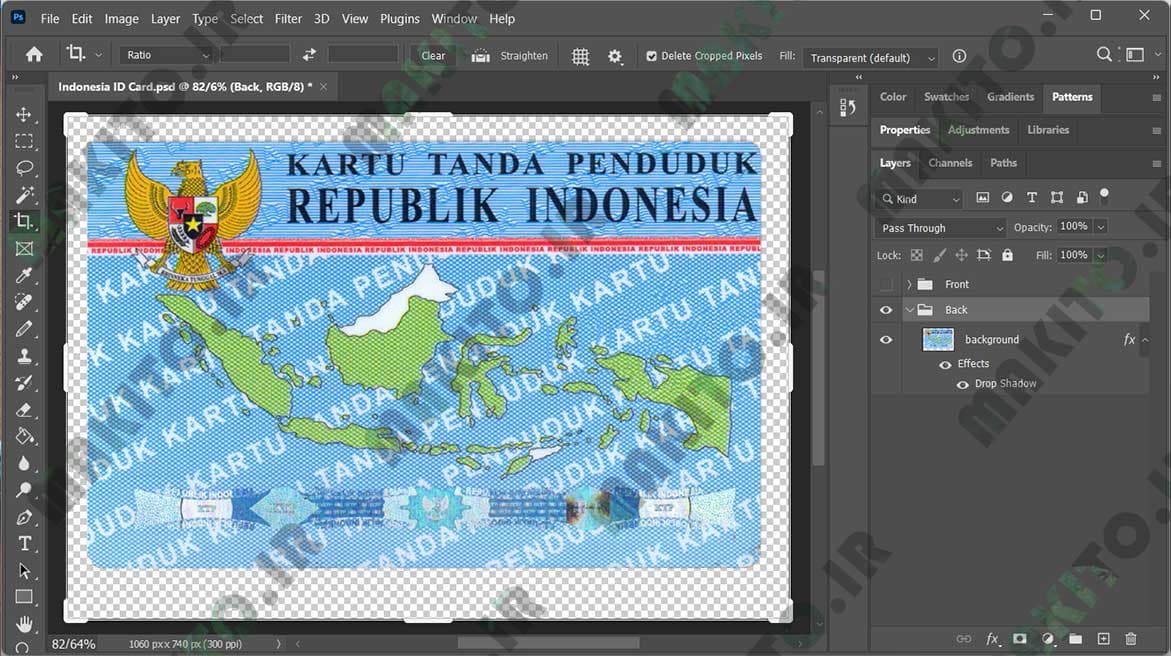Collapse the Back group
The width and height of the screenshot is (1171, 656).
click(x=910, y=310)
